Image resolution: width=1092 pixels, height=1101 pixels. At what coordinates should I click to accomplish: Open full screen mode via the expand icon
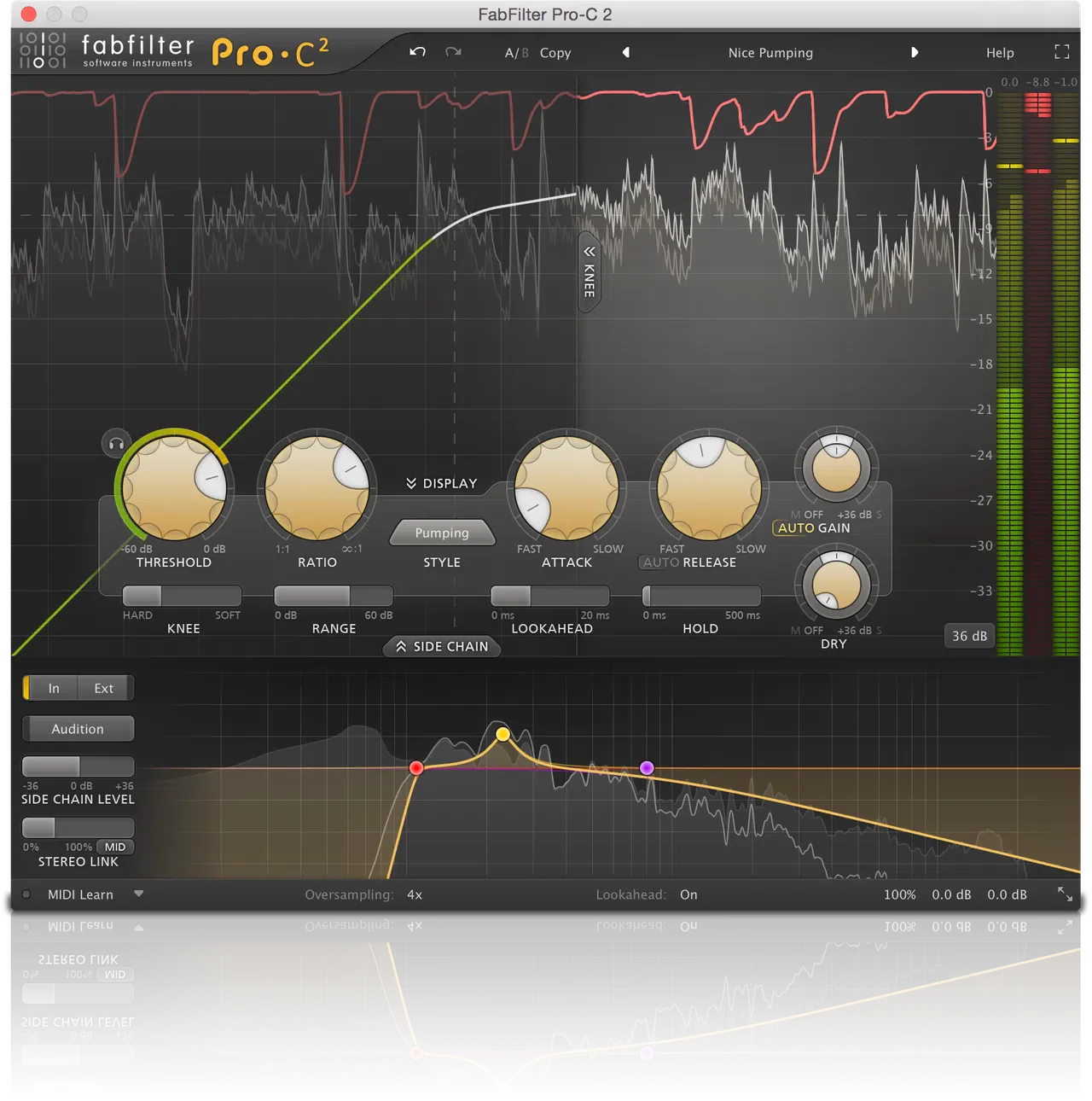click(1062, 51)
